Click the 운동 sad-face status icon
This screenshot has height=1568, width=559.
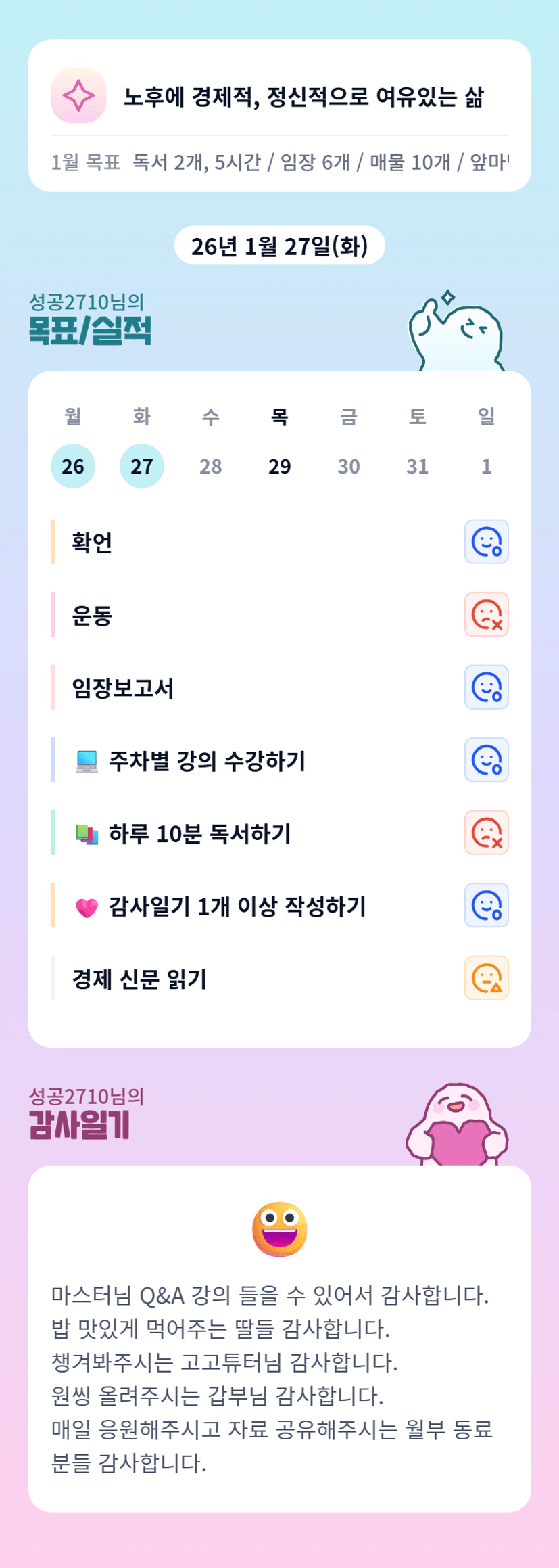tap(486, 615)
